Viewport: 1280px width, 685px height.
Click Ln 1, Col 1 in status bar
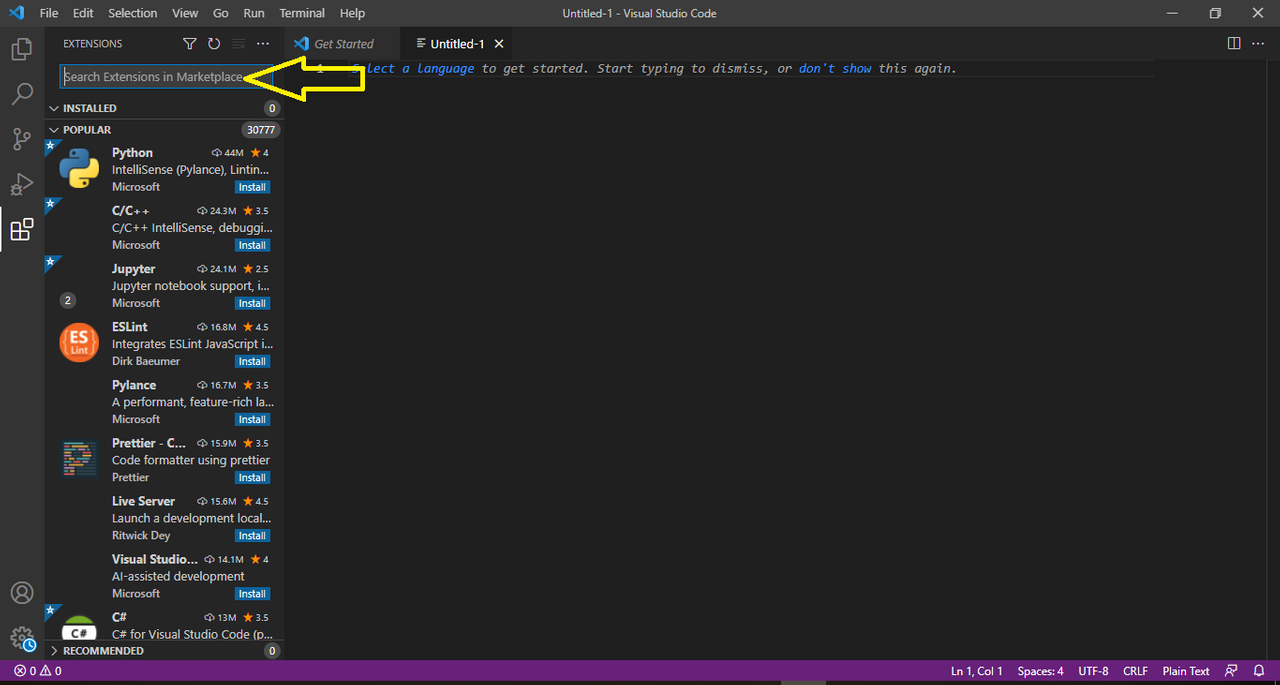[977, 671]
